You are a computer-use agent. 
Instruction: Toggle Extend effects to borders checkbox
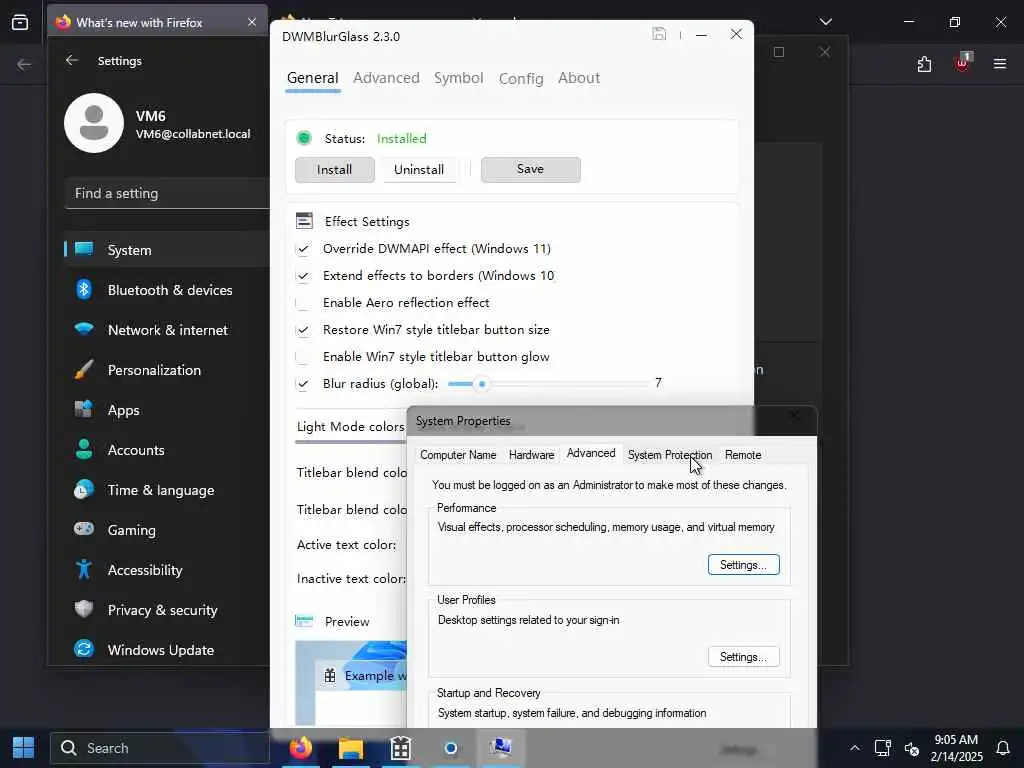click(x=302, y=276)
